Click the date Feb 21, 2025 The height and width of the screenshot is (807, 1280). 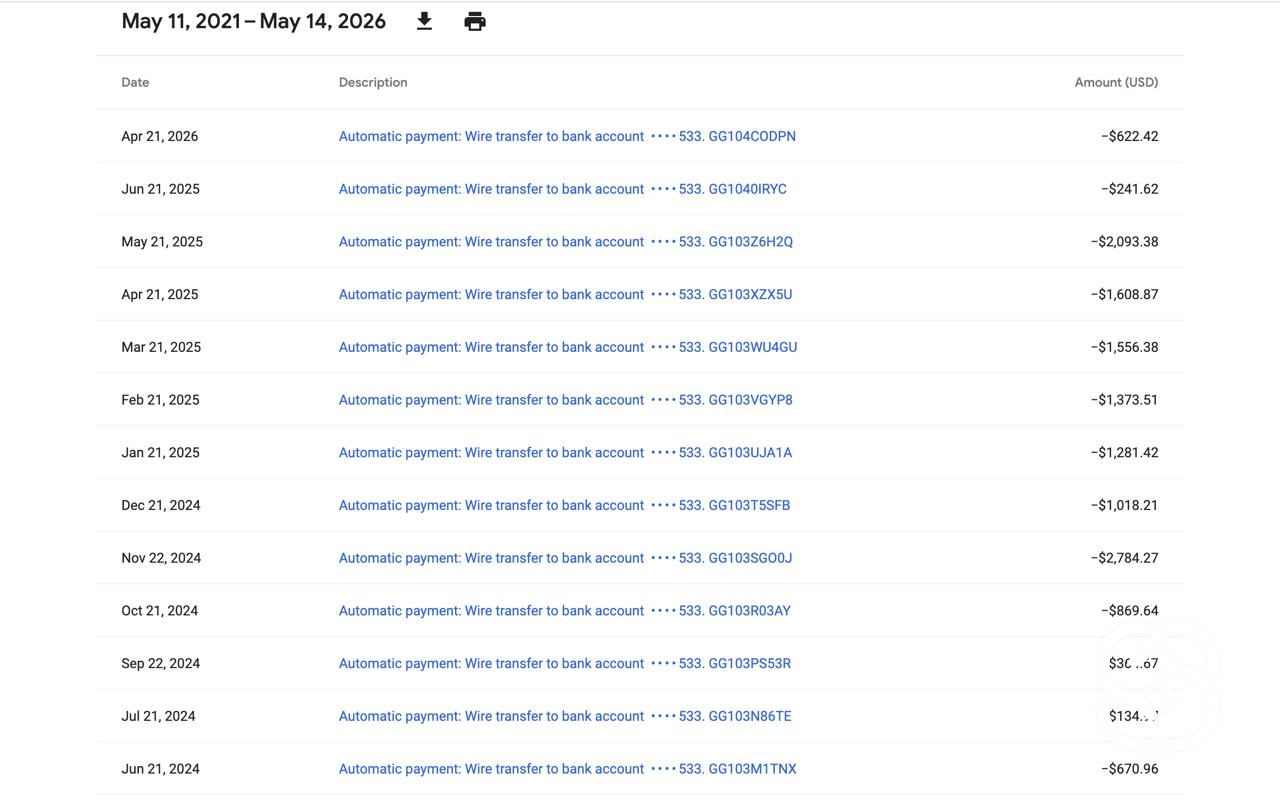coord(160,400)
